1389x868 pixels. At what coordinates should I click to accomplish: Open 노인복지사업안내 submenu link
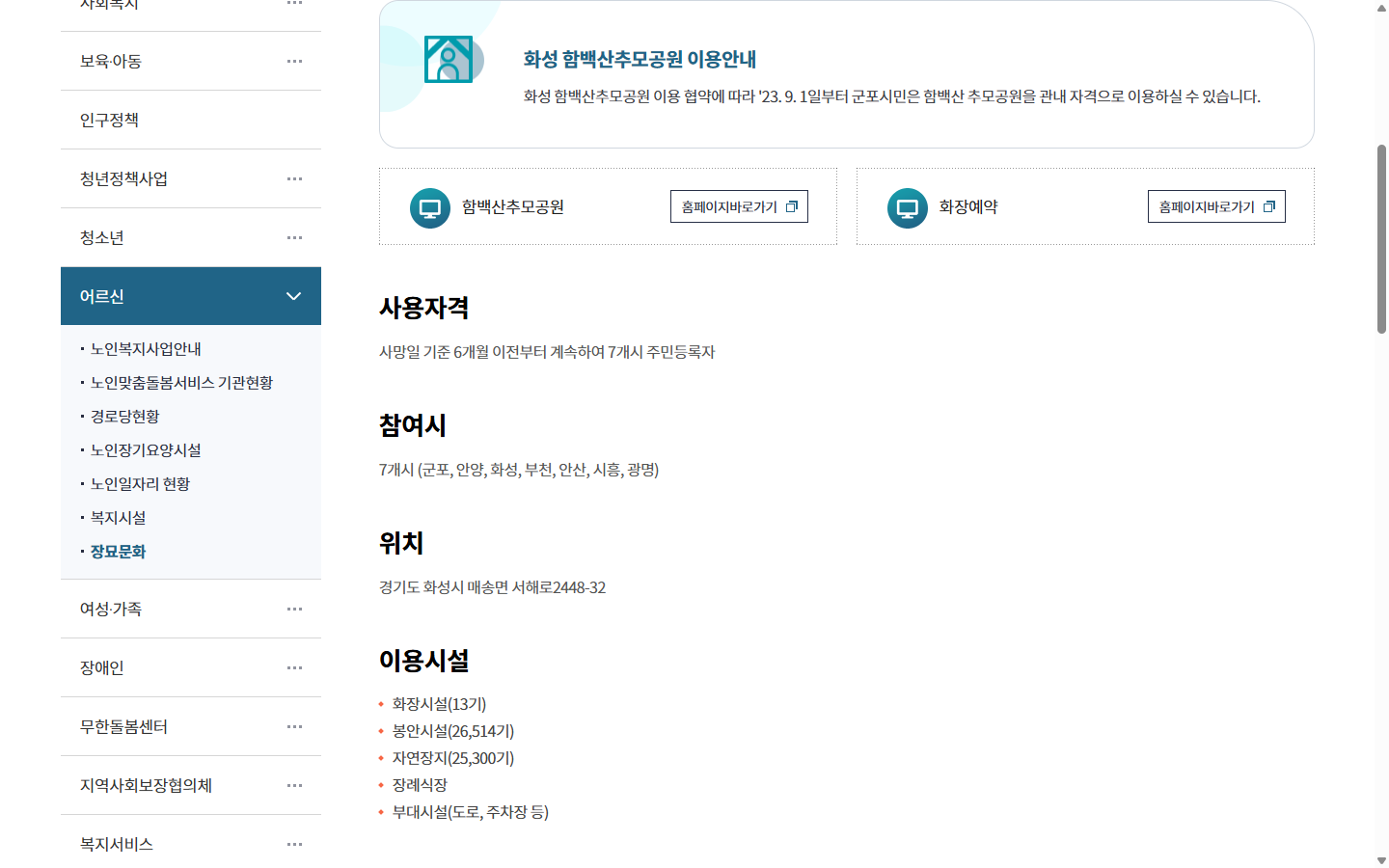coord(146,349)
